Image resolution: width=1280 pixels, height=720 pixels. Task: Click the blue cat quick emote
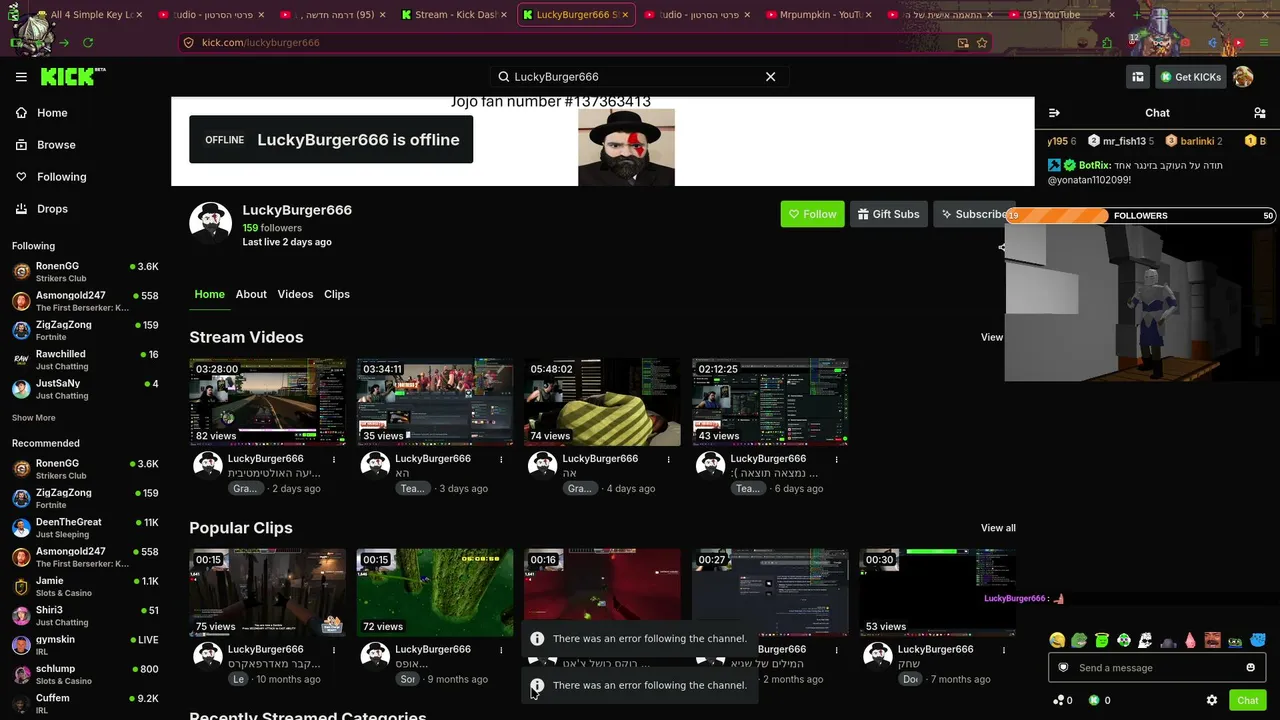pyautogui.click(x=1257, y=640)
